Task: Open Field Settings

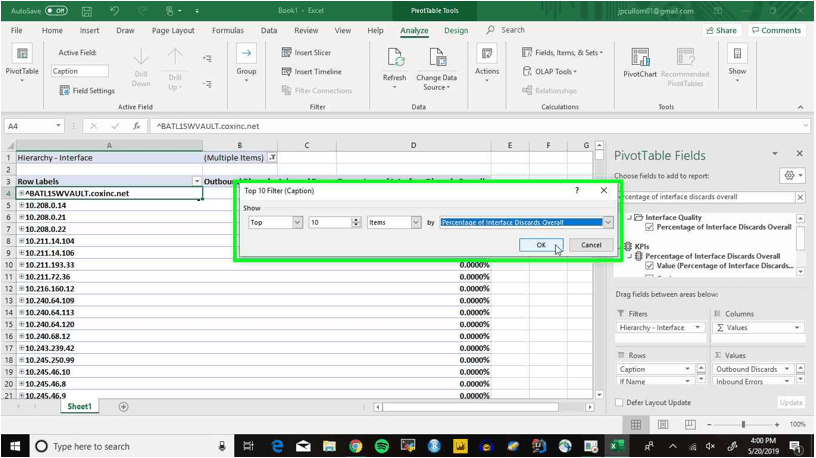Action: [x=87, y=91]
